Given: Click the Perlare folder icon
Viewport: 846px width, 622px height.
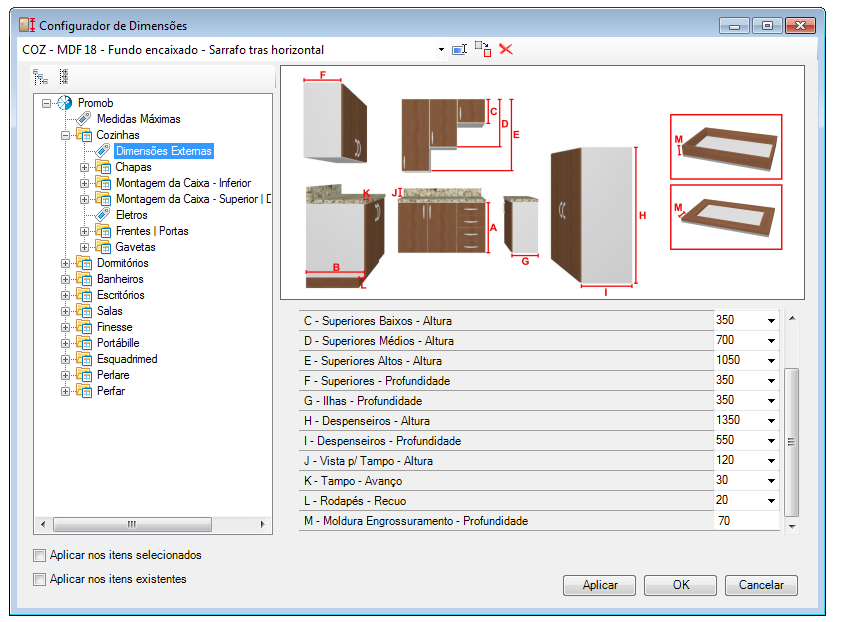Looking at the screenshot, I should pos(84,375).
